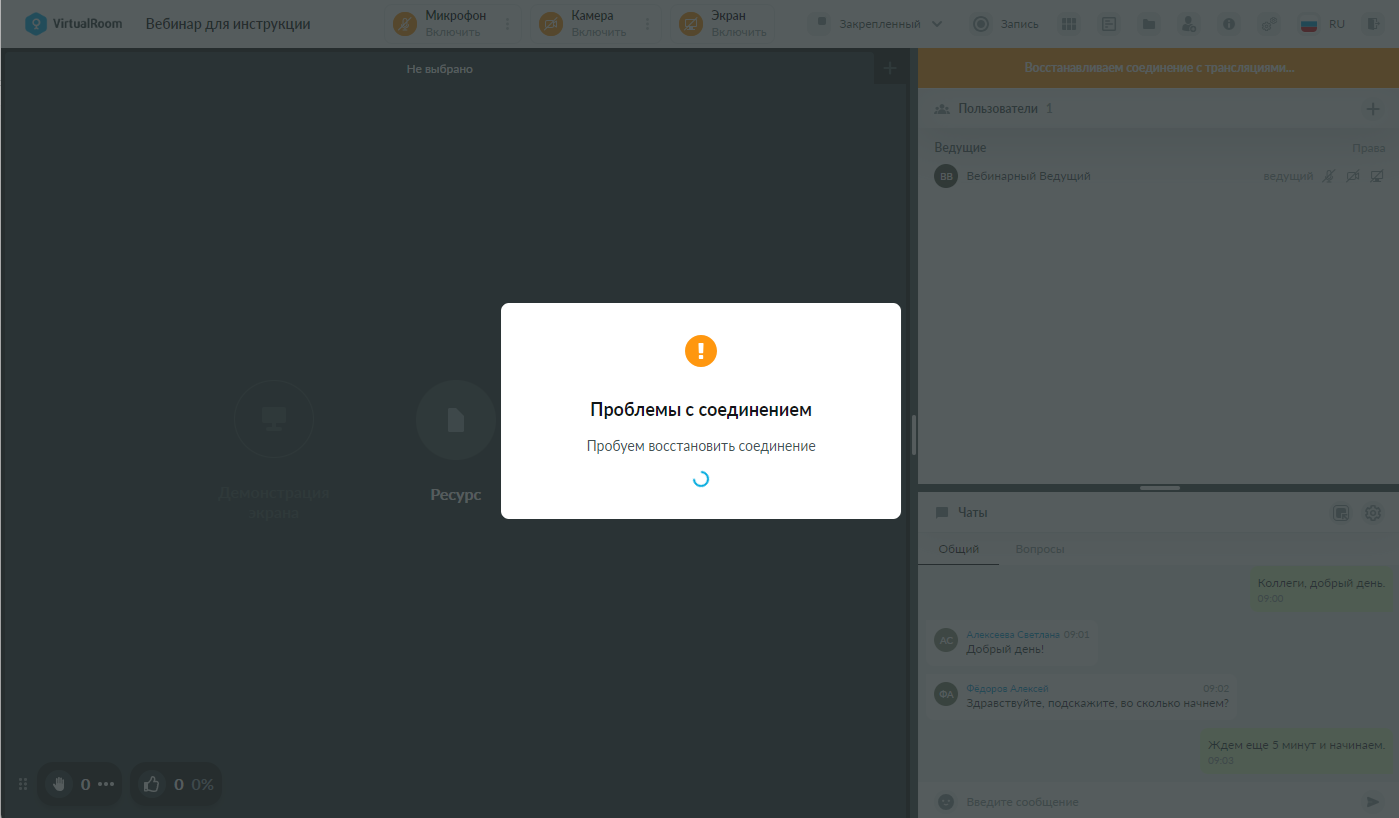Open the RU language selector
1399x818 pixels.
pyautogui.click(x=1322, y=24)
